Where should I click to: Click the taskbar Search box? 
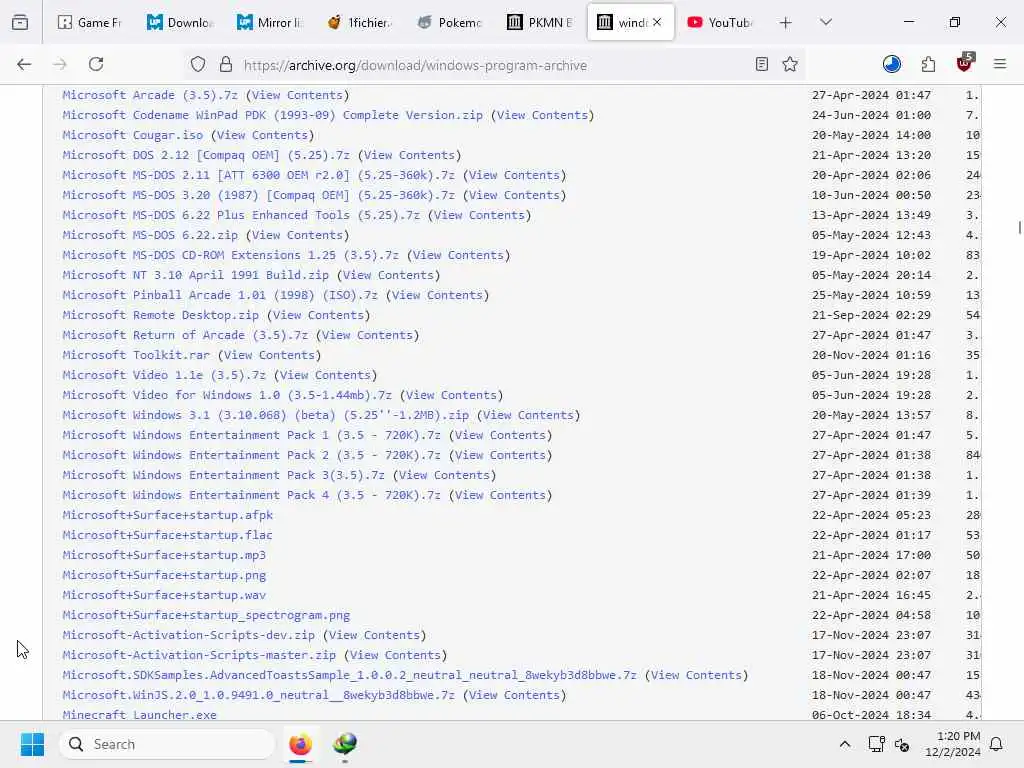click(167, 744)
